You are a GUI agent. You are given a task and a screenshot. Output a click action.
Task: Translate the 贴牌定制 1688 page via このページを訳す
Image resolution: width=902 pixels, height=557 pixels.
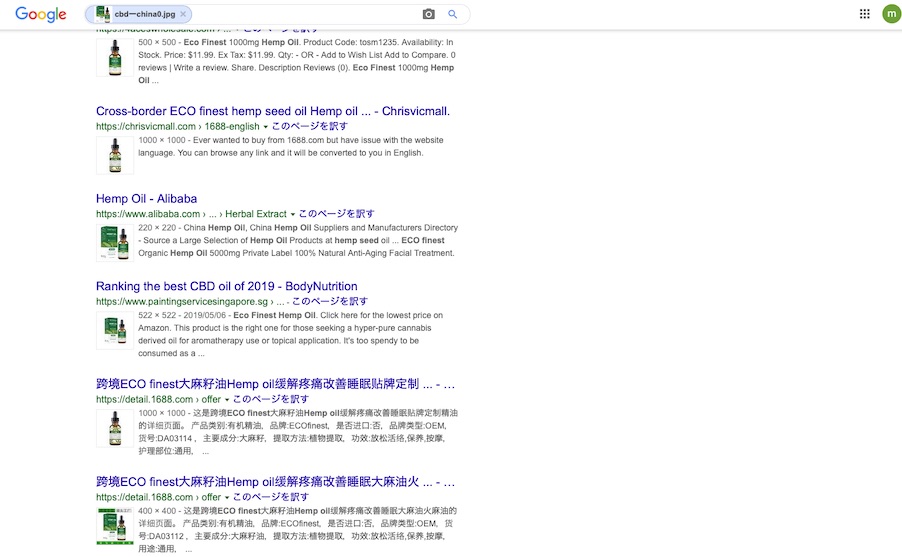pyautogui.click(x=271, y=399)
